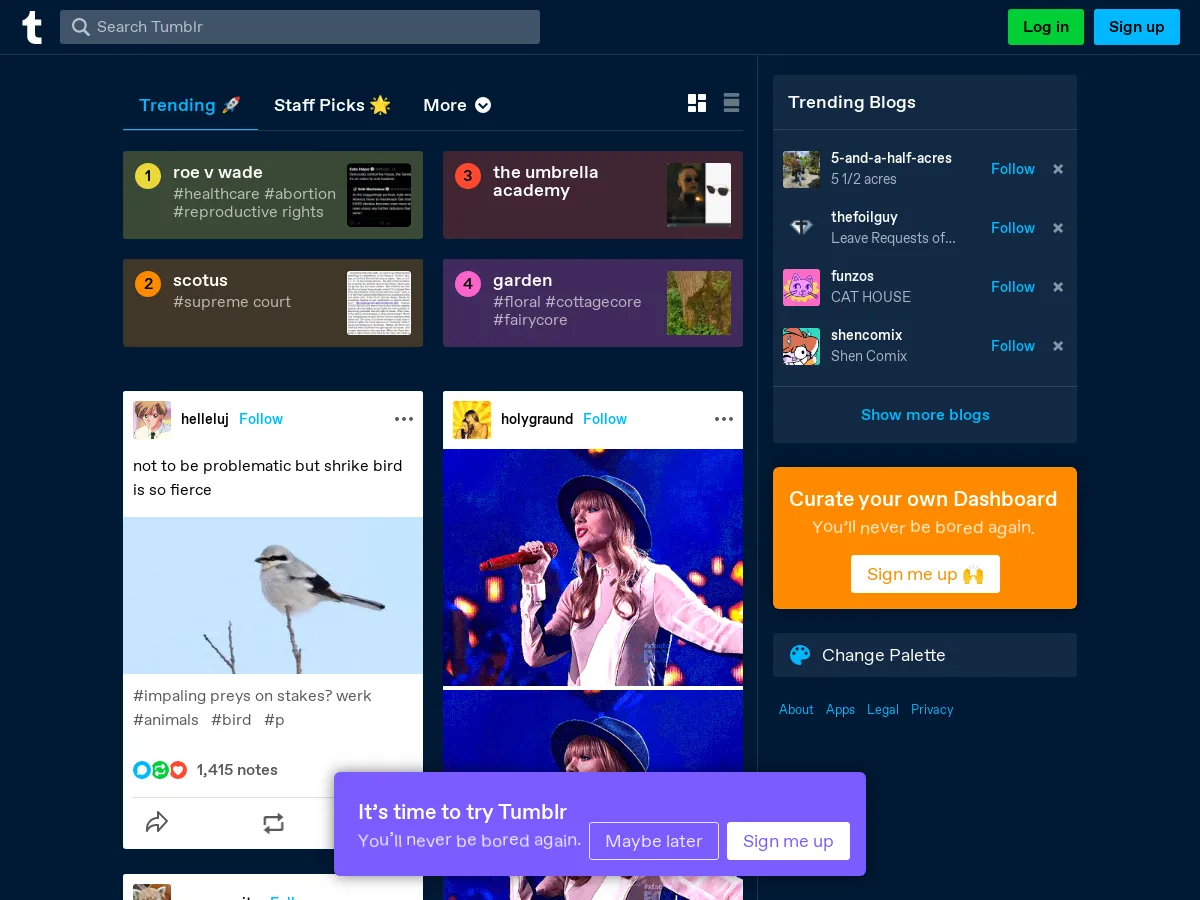Image resolution: width=1200 pixels, height=900 pixels.
Task: Toggle Follow for holygraund
Action: [x=605, y=419]
